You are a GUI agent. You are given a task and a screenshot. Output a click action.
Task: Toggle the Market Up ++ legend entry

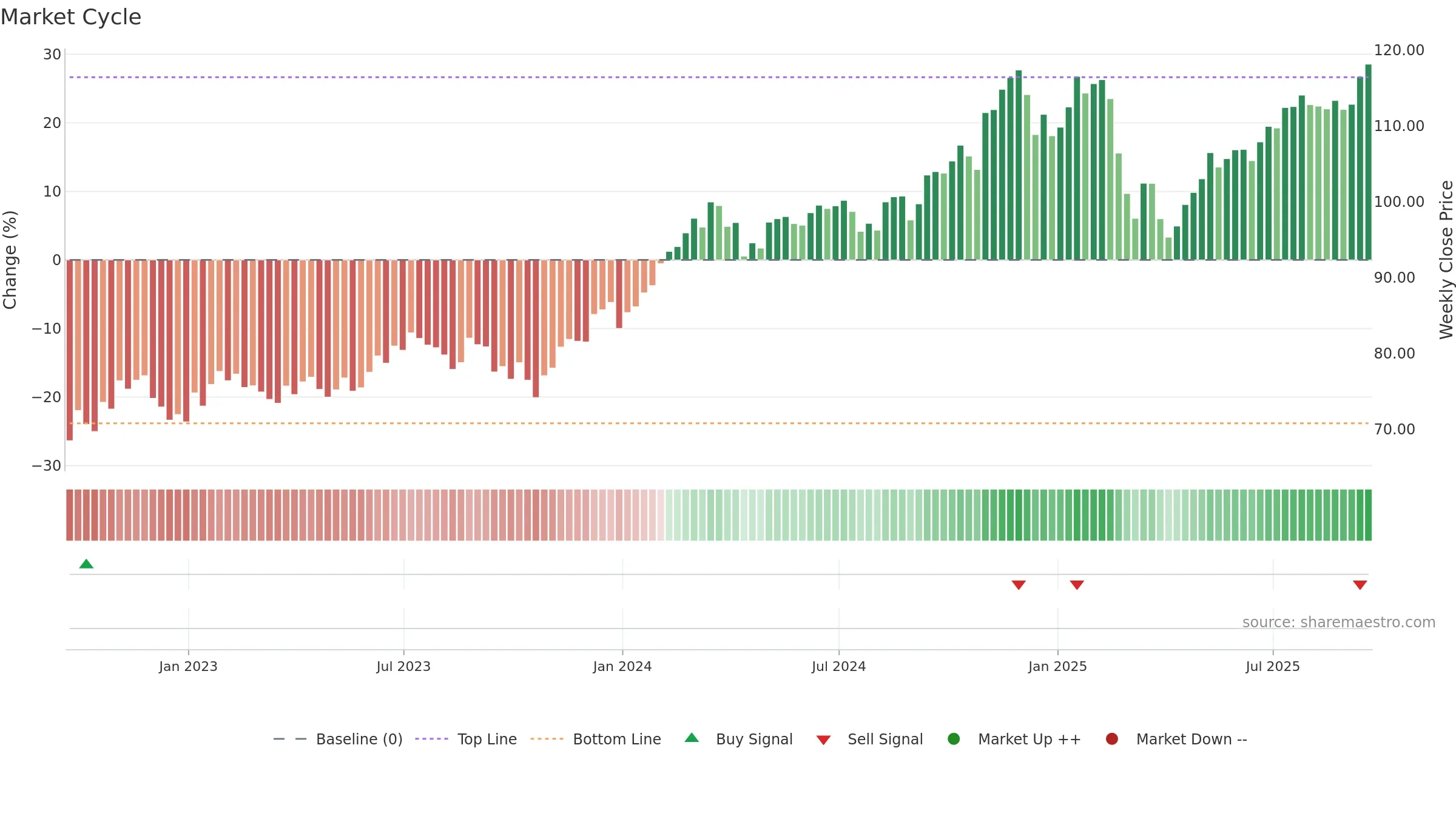pos(1014,739)
